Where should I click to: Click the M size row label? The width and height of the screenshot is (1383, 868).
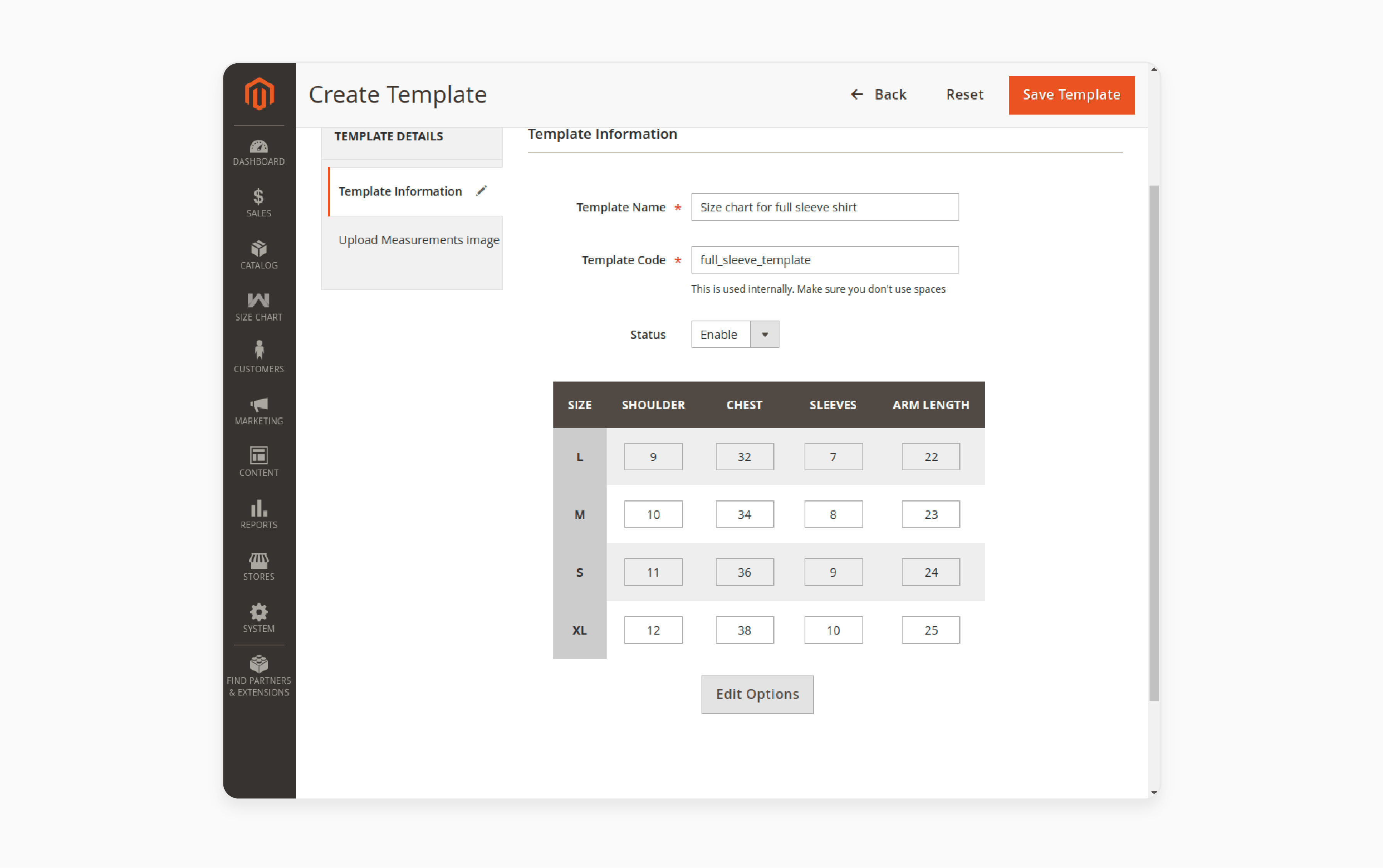click(x=579, y=514)
